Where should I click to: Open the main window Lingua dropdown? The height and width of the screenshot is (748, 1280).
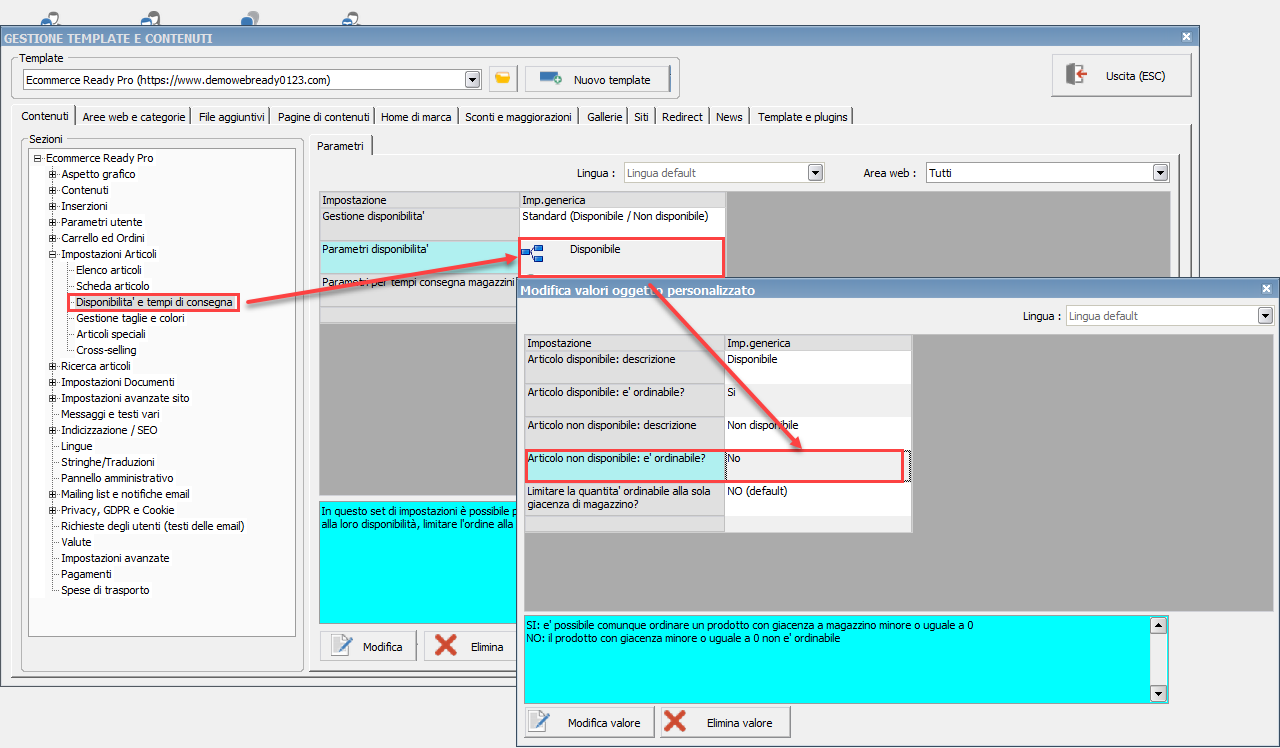point(815,173)
